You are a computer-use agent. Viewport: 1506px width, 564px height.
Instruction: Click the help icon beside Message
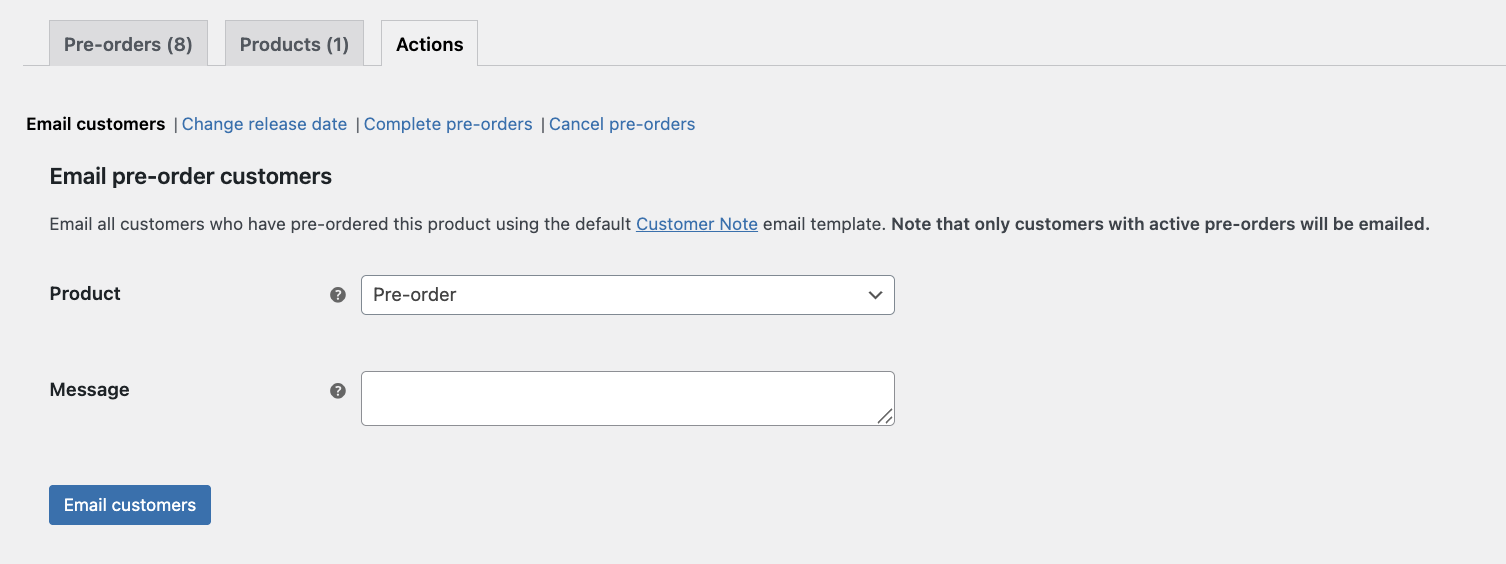[x=338, y=391]
